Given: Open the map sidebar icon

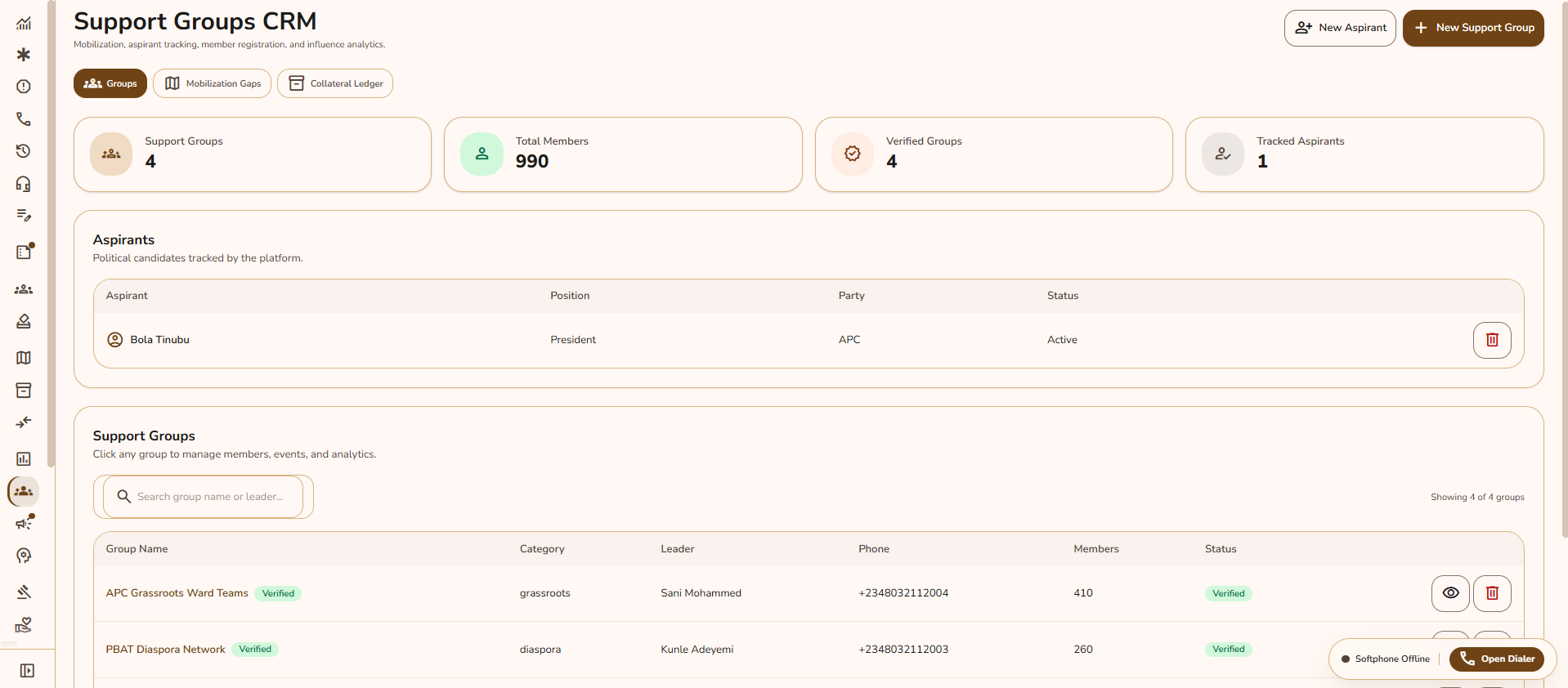Looking at the screenshot, I should coord(24,358).
